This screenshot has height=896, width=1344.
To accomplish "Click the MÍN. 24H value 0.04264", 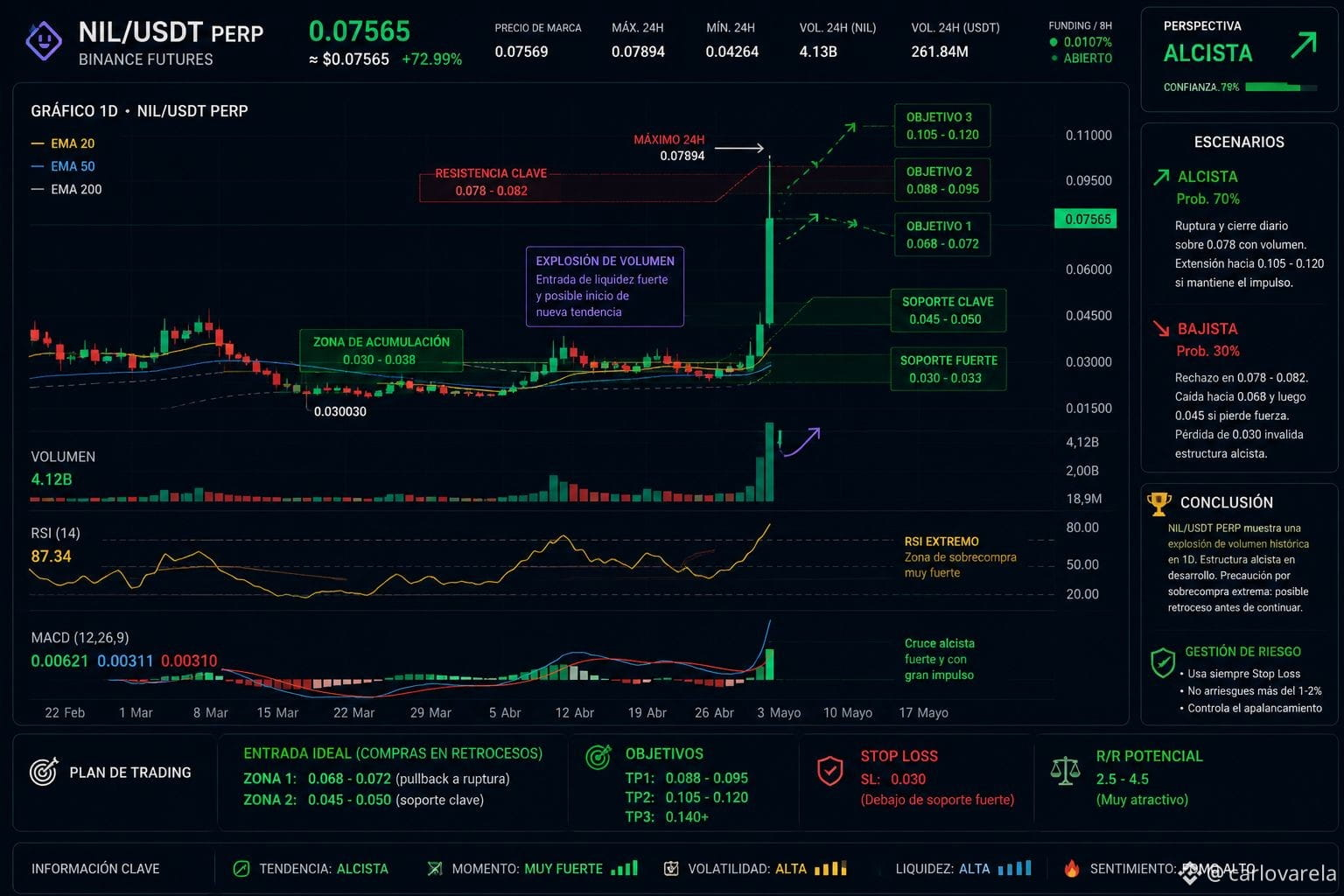I will (732, 52).
